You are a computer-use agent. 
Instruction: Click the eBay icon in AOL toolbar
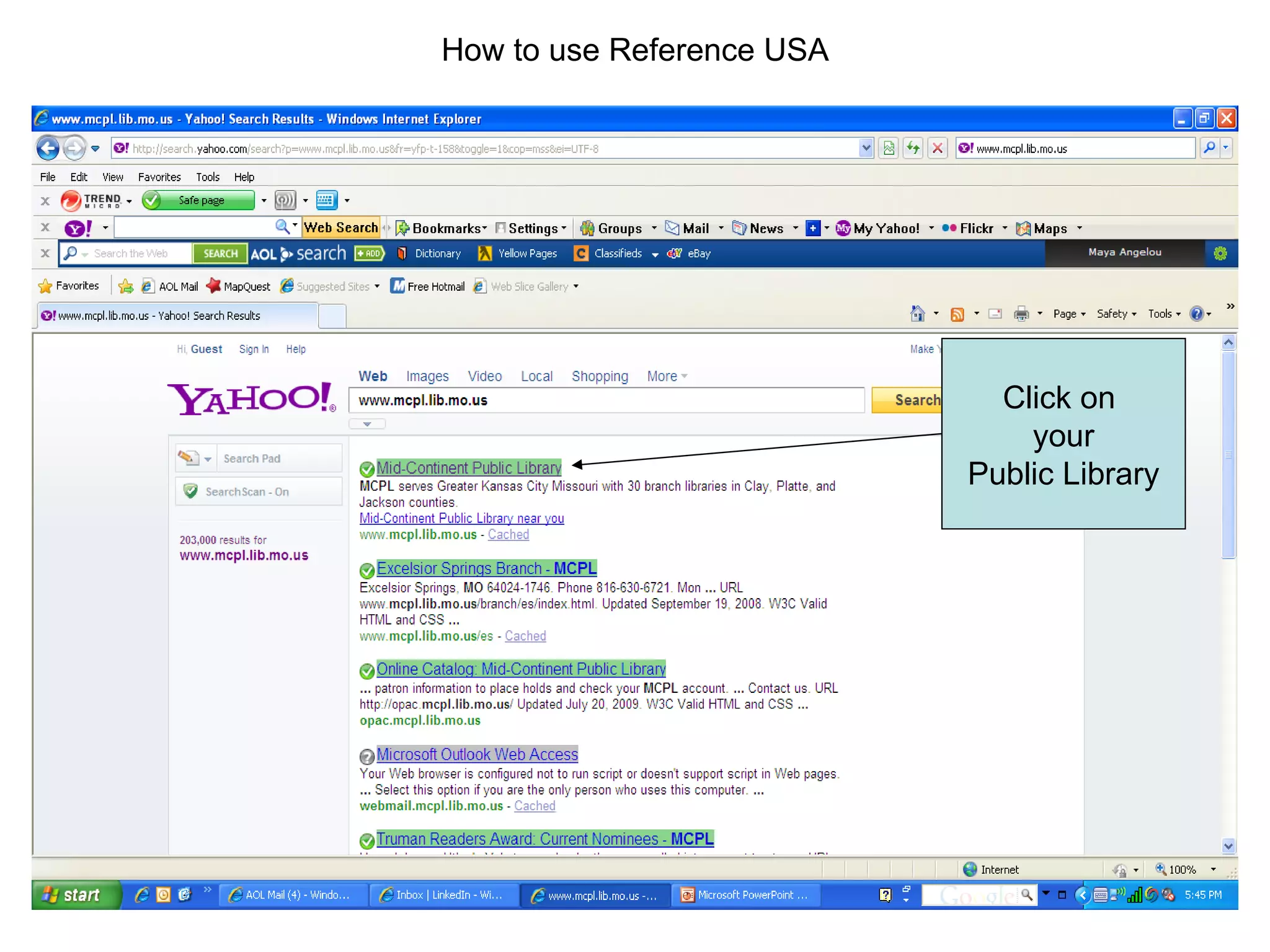tap(674, 253)
